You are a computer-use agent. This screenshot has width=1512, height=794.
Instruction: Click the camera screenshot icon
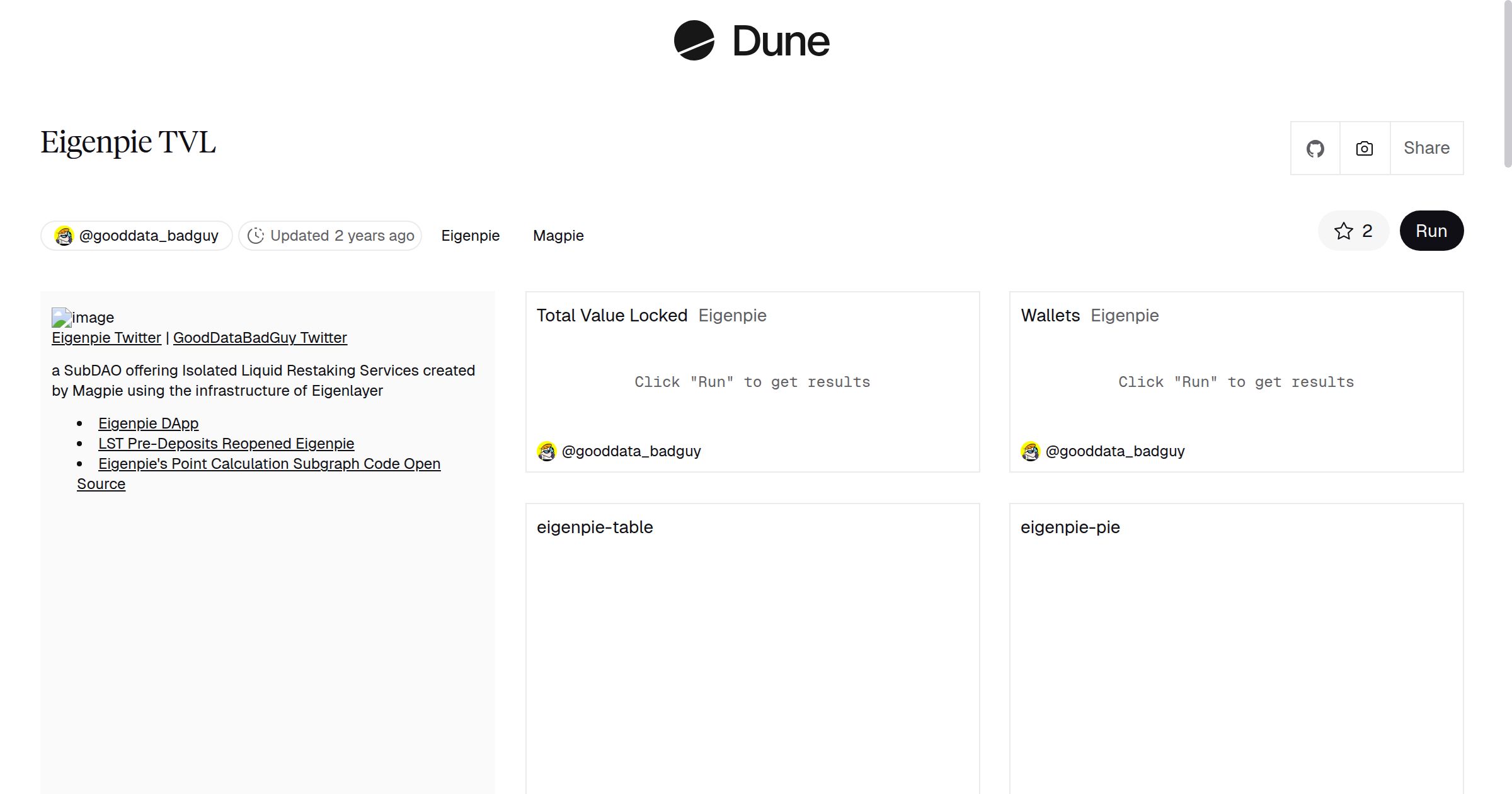click(1365, 149)
